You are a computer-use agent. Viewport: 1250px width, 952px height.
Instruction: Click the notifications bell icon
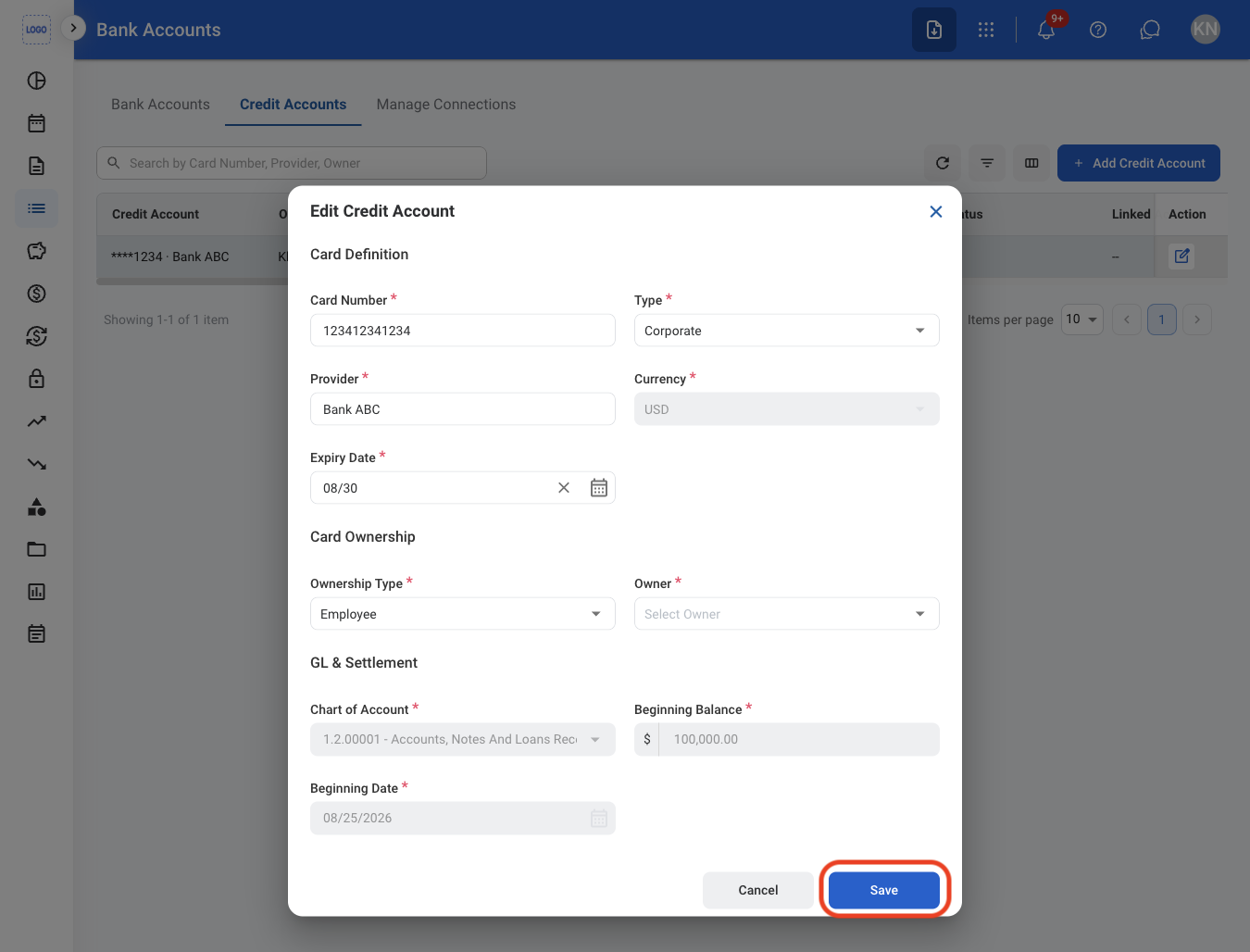coord(1046,30)
